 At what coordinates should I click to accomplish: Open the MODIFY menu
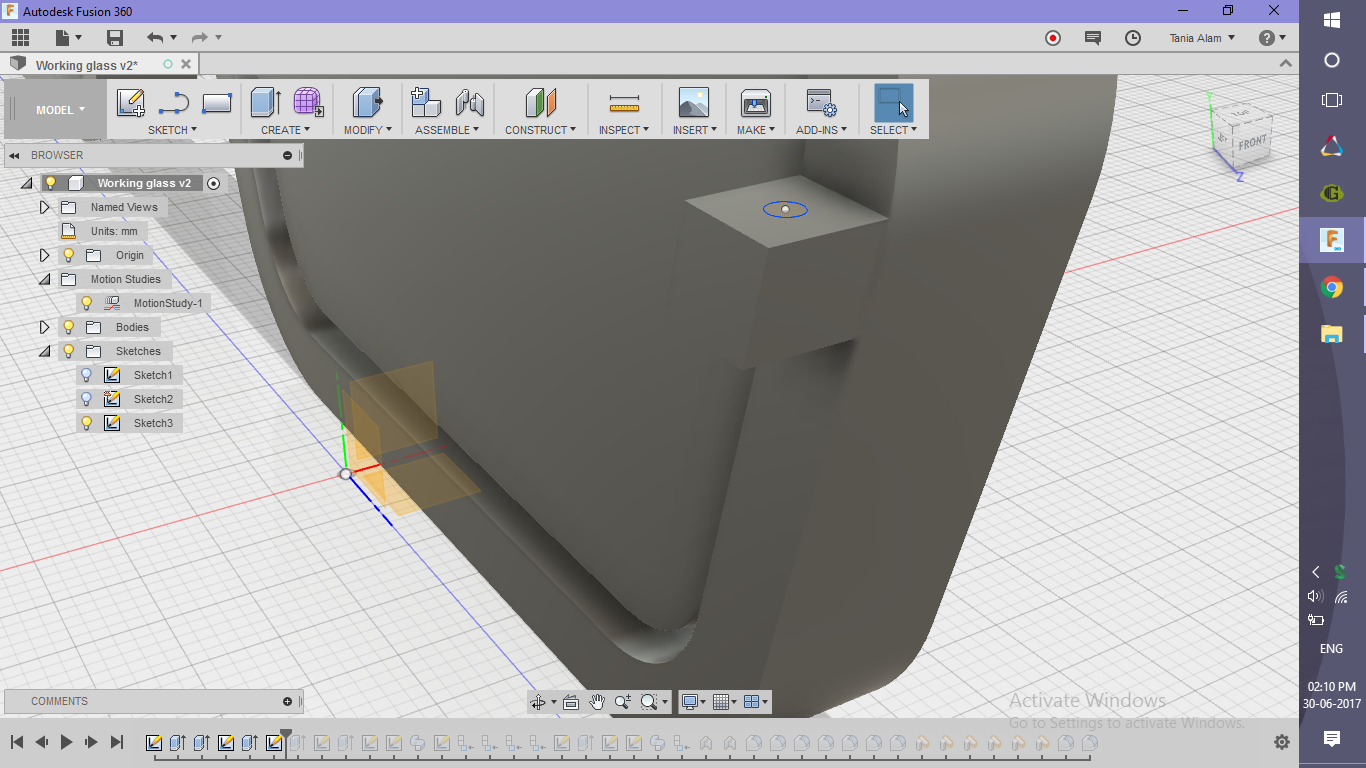[x=368, y=130]
